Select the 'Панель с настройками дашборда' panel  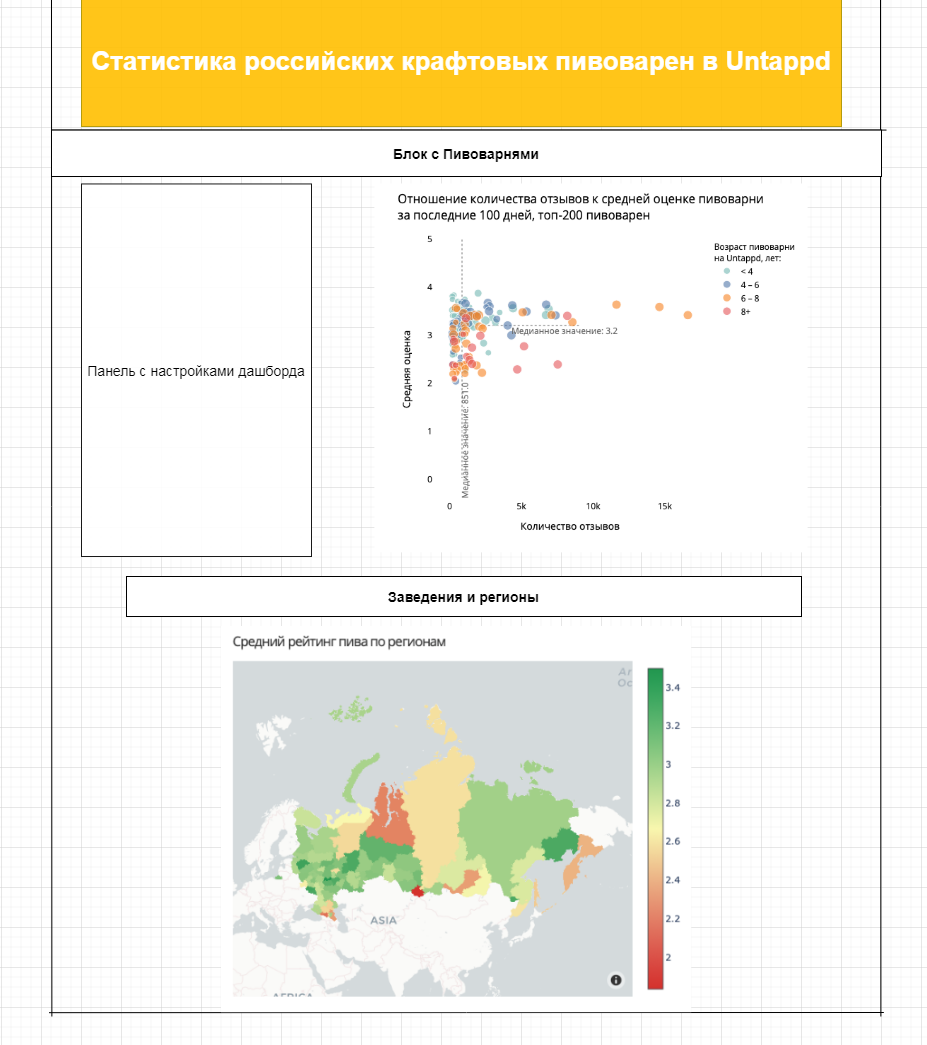click(x=196, y=371)
